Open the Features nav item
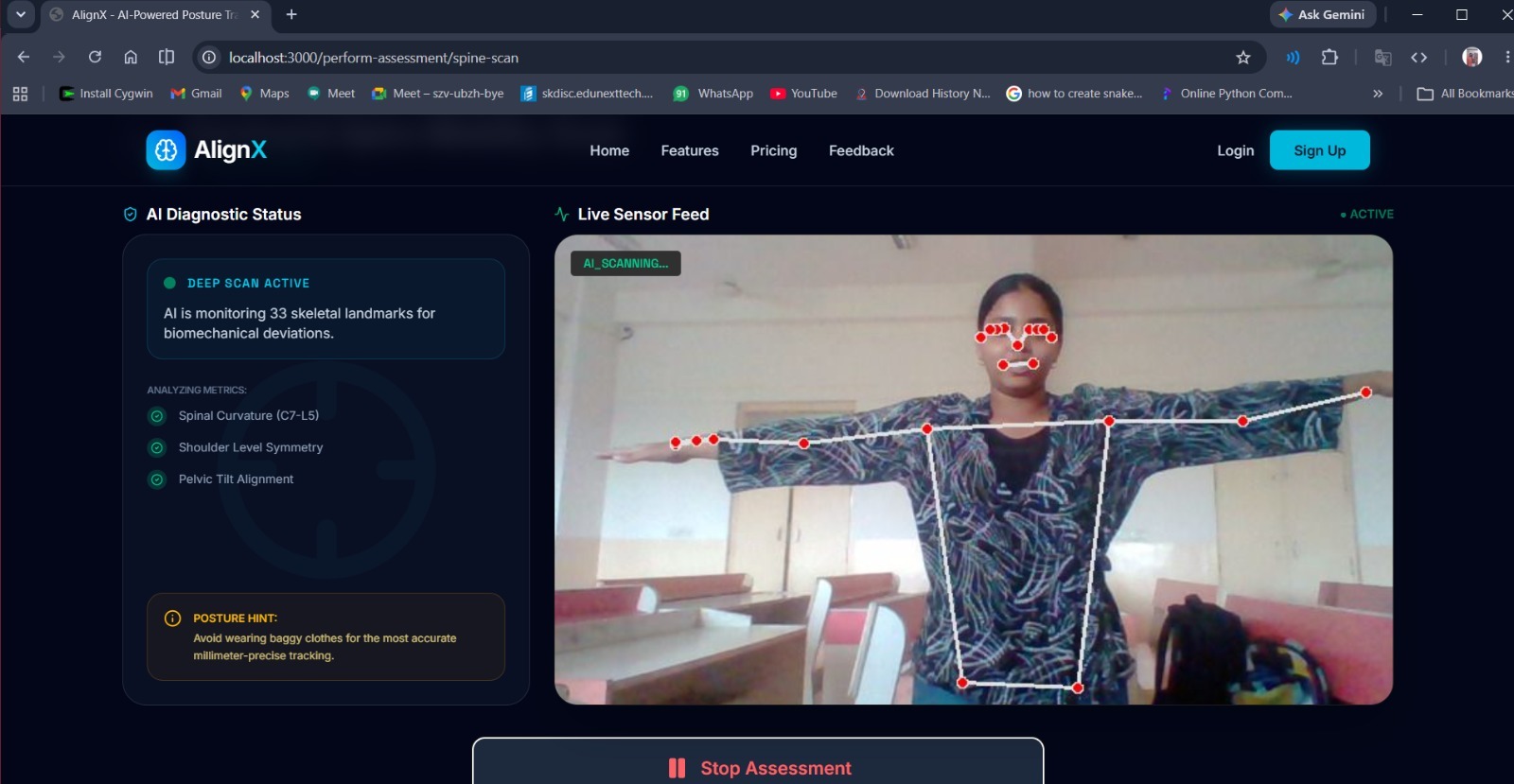This screenshot has width=1514, height=784. point(690,150)
